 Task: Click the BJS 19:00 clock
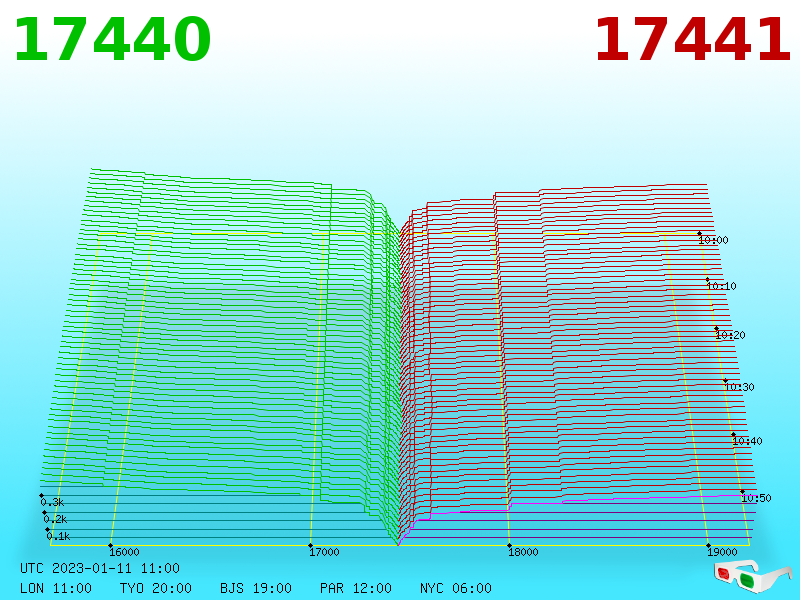(x=256, y=588)
